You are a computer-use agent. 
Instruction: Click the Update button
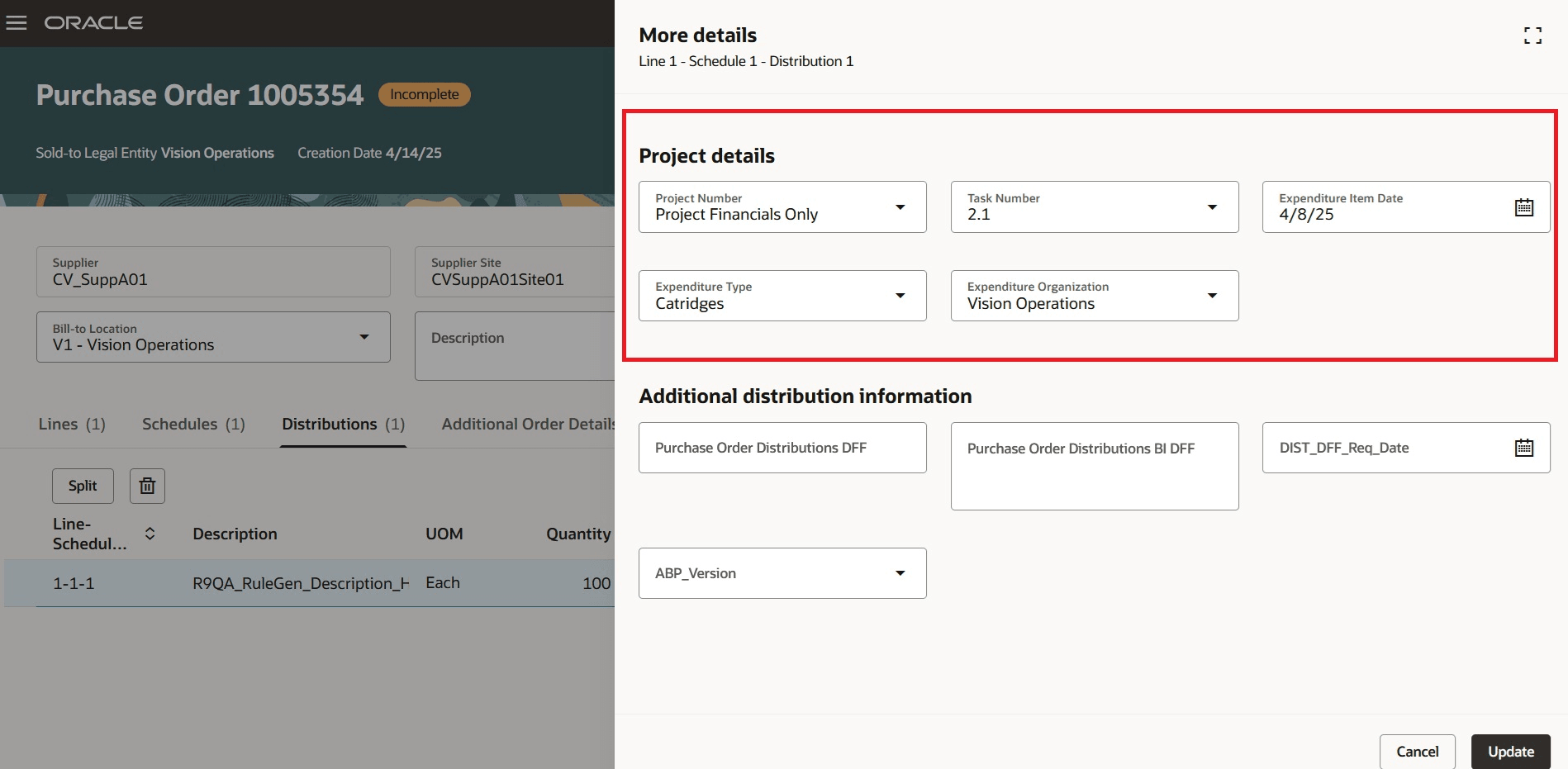1510,752
